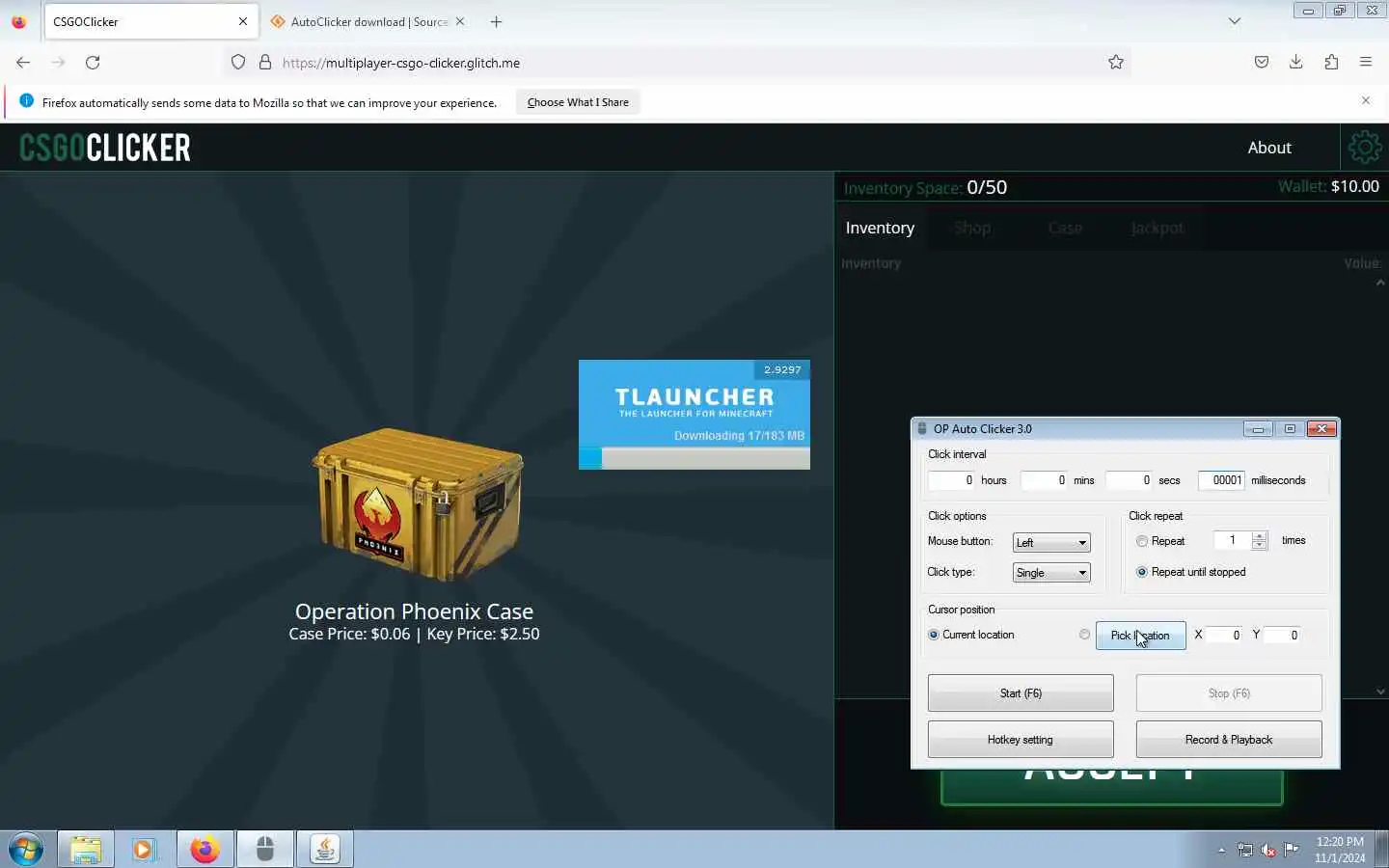Open the media player taskbar icon

click(x=145, y=850)
